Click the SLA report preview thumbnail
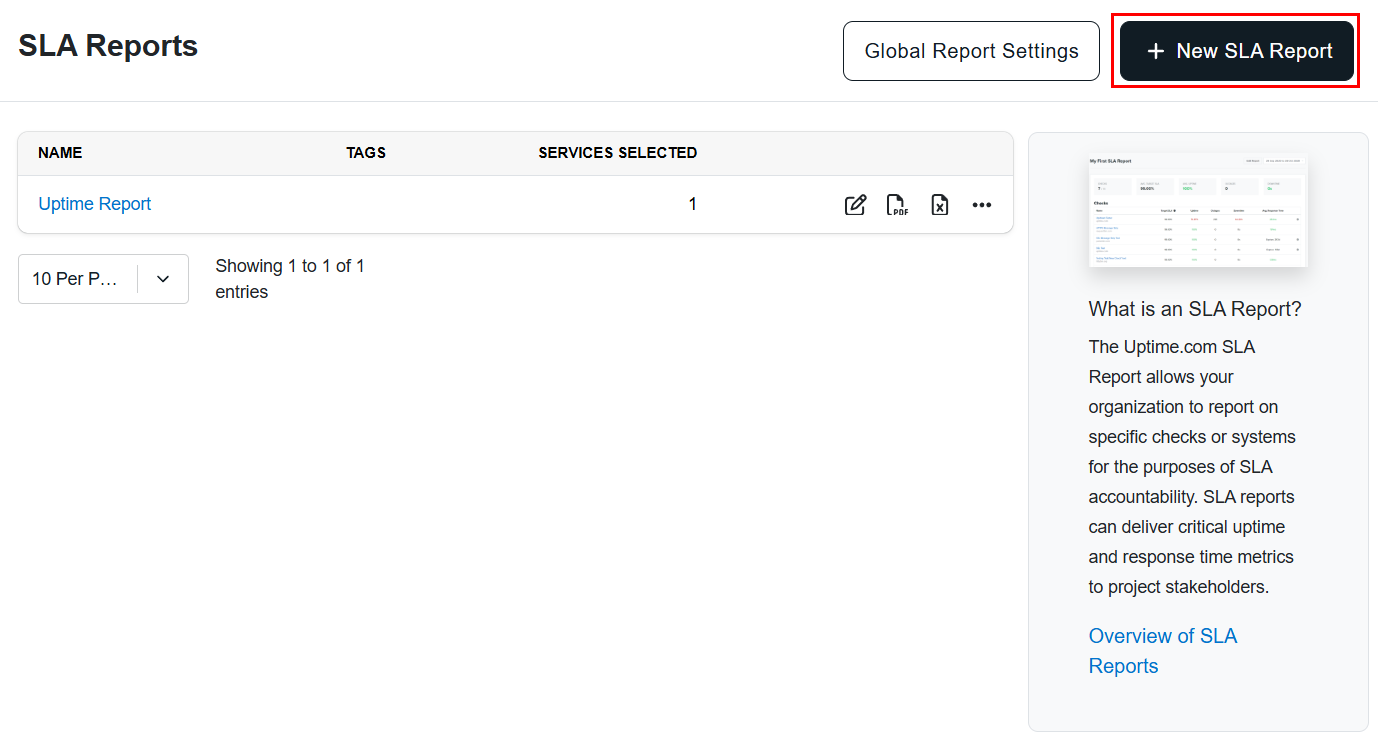 point(1198,210)
